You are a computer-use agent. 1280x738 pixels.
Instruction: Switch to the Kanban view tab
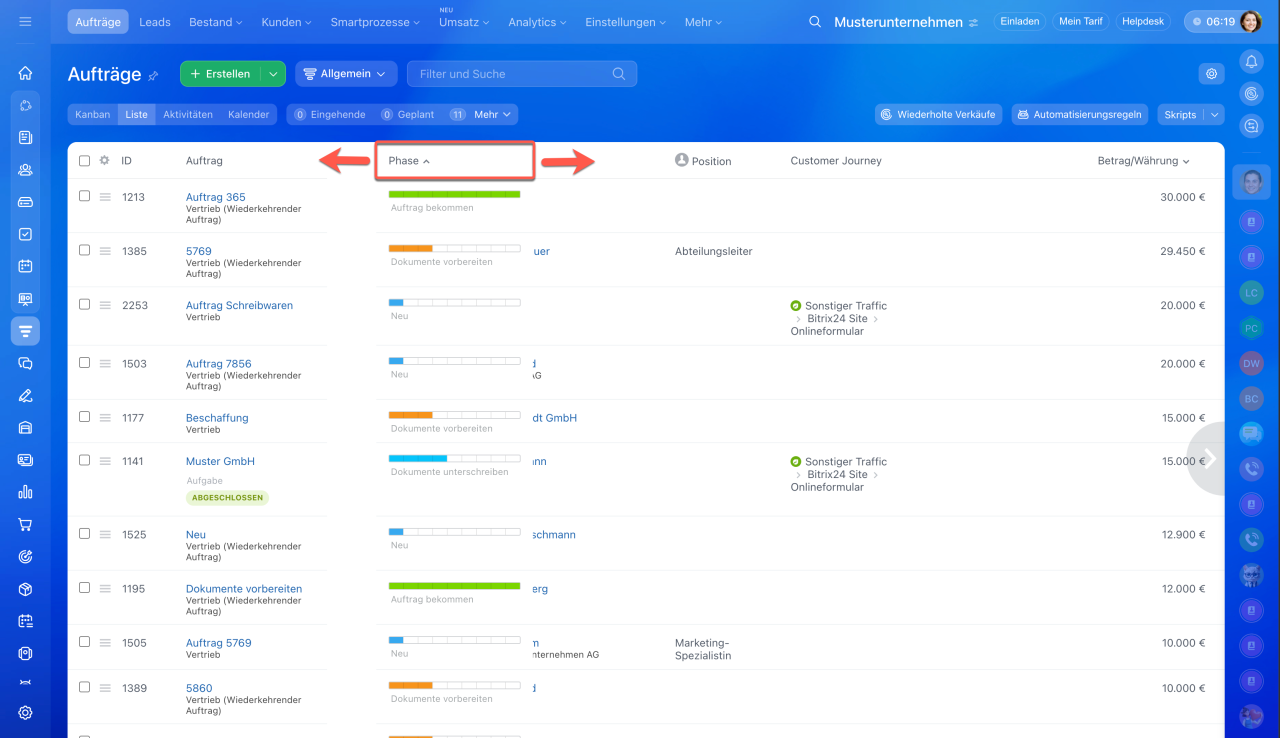(x=92, y=115)
